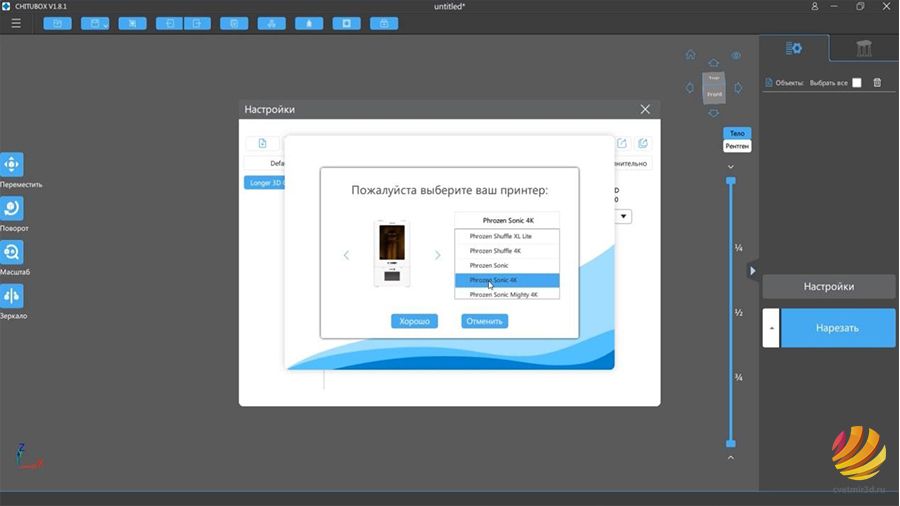Click the Настройки button in the right panel
The image size is (900, 506).
click(x=828, y=286)
